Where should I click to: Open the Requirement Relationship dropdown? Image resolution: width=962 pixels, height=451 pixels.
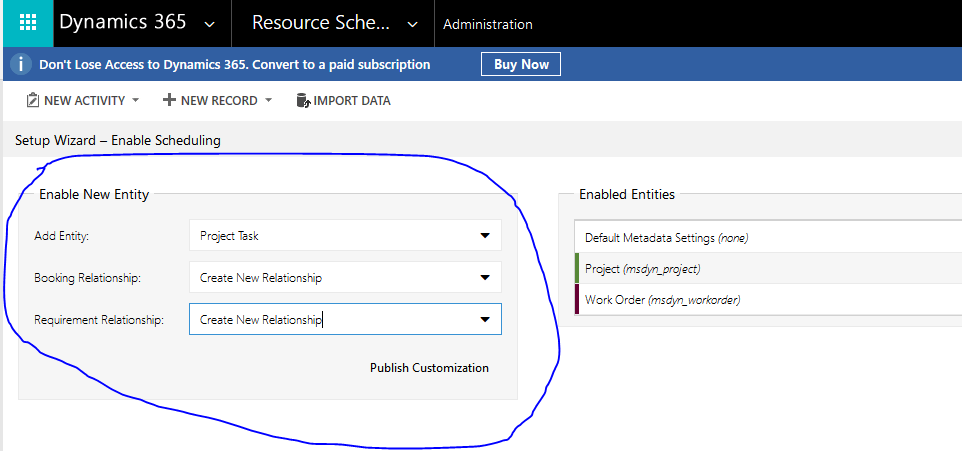point(345,319)
